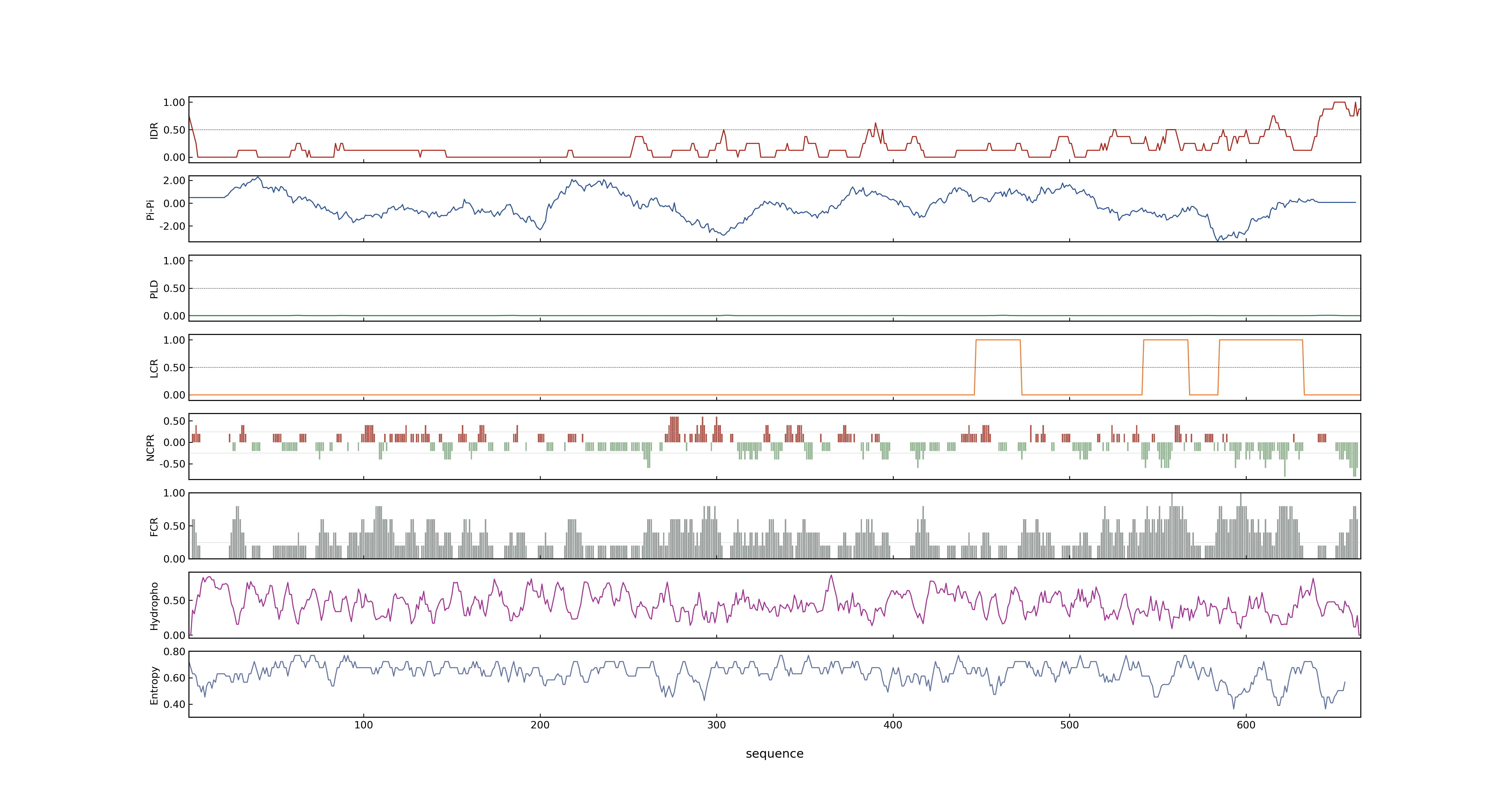The image size is (1512, 806).
Task: Select the LCR y-axis label
Action: (x=154, y=368)
